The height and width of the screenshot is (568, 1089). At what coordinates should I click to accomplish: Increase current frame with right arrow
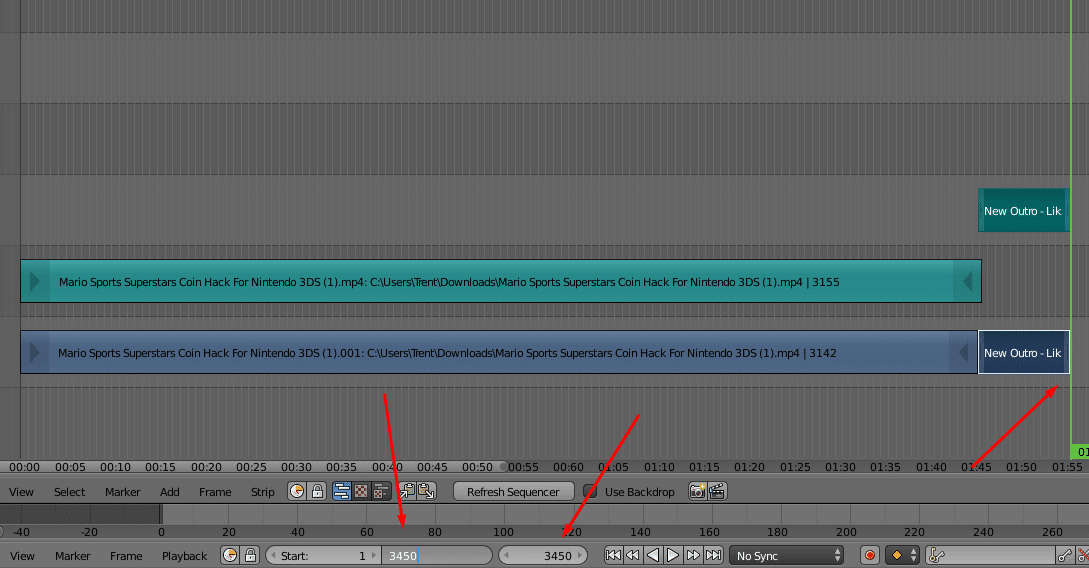[x=580, y=556]
